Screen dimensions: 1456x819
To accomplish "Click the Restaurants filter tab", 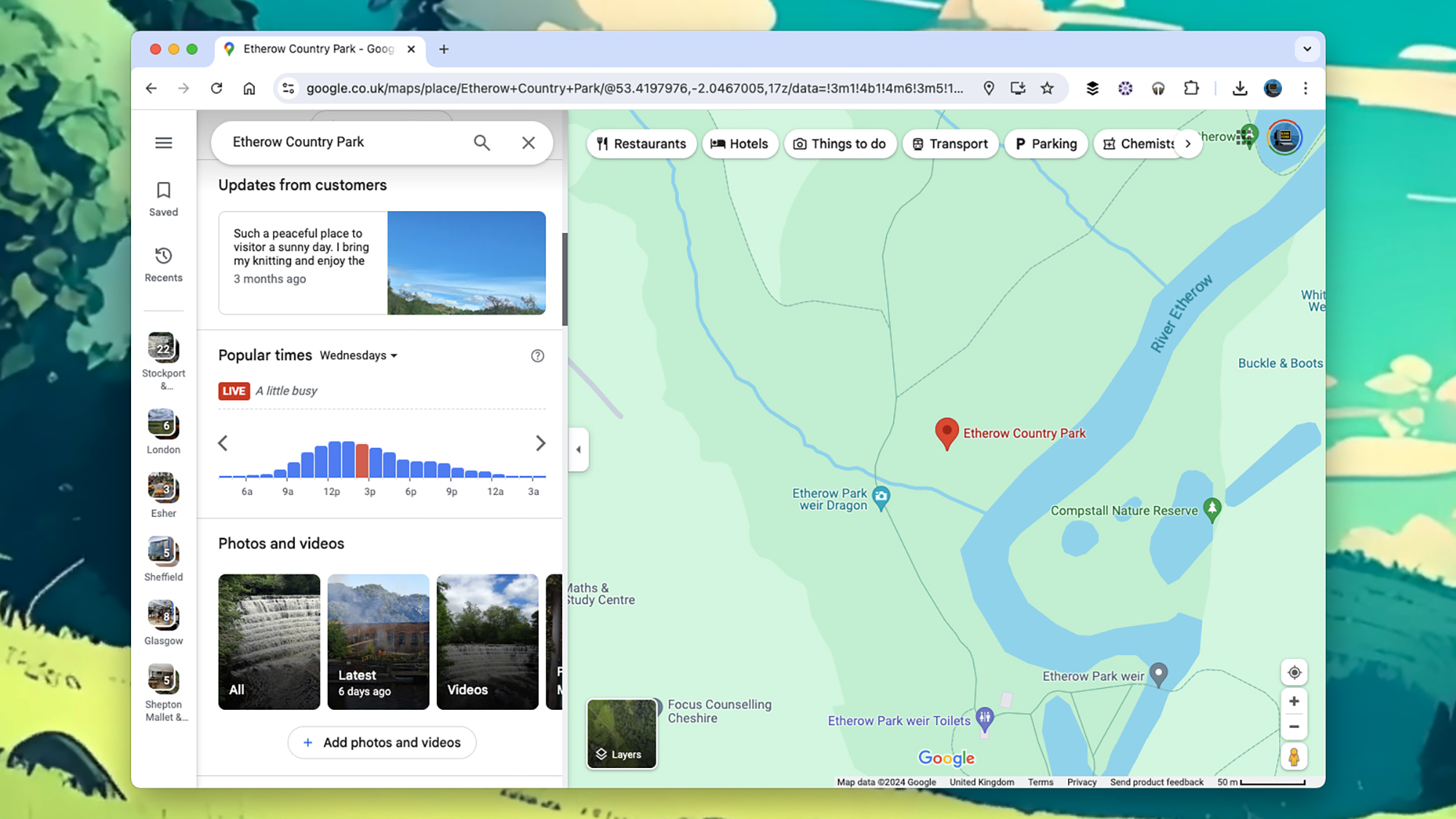I will tap(639, 143).
